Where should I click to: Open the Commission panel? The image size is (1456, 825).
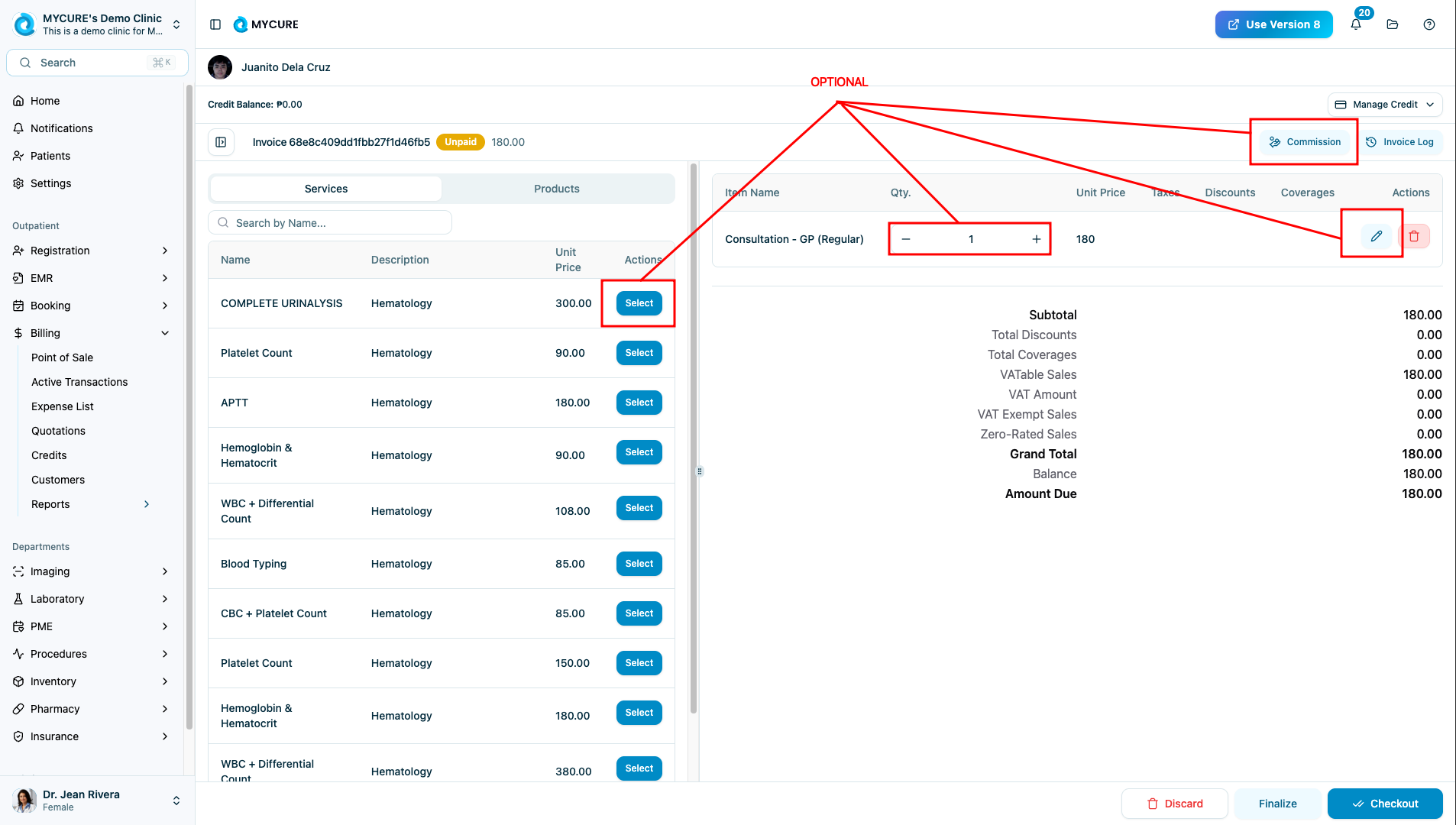point(1305,142)
